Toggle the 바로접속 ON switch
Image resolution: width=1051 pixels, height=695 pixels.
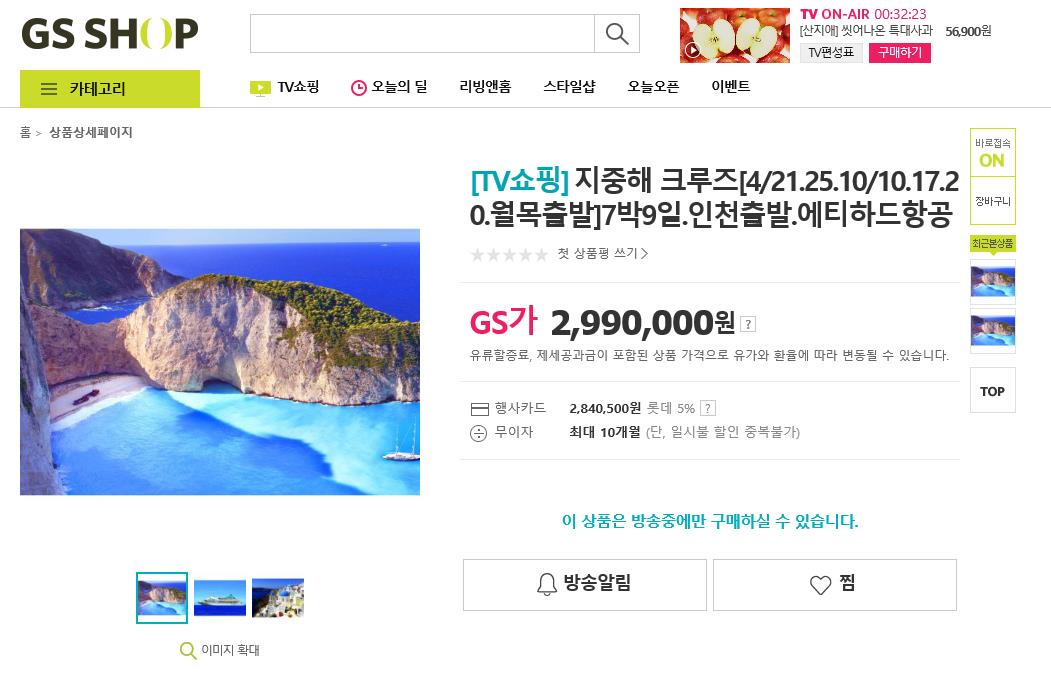coord(993,153)
